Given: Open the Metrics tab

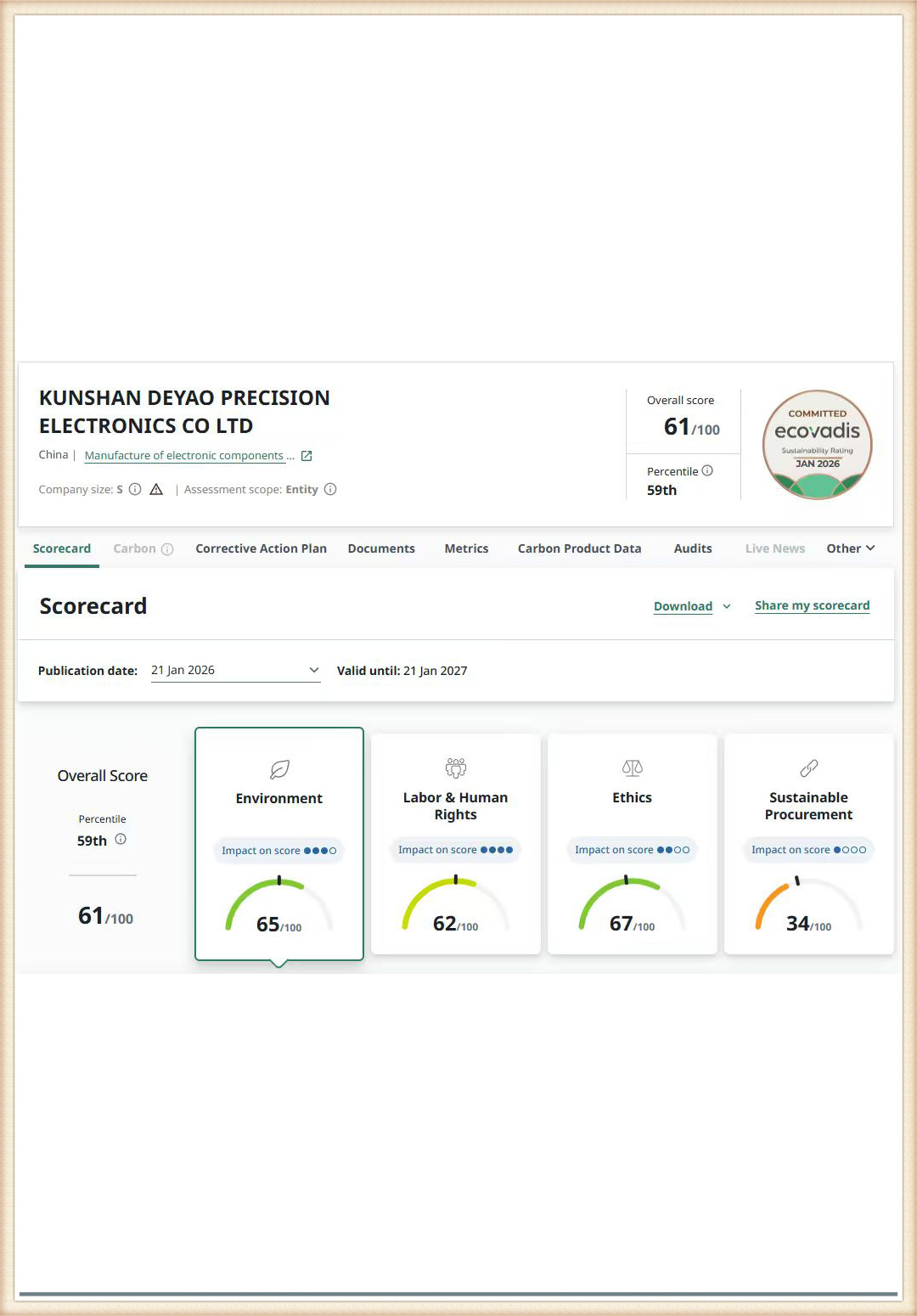Looking at the screenshot, I should click(466, 548).
